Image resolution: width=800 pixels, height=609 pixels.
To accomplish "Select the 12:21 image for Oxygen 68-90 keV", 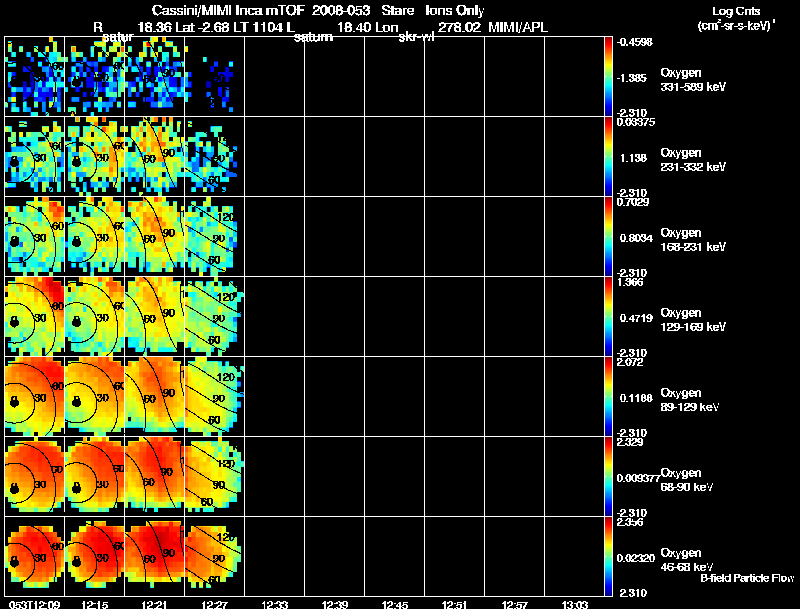I will pyautogui.click(x=155, y=476).
